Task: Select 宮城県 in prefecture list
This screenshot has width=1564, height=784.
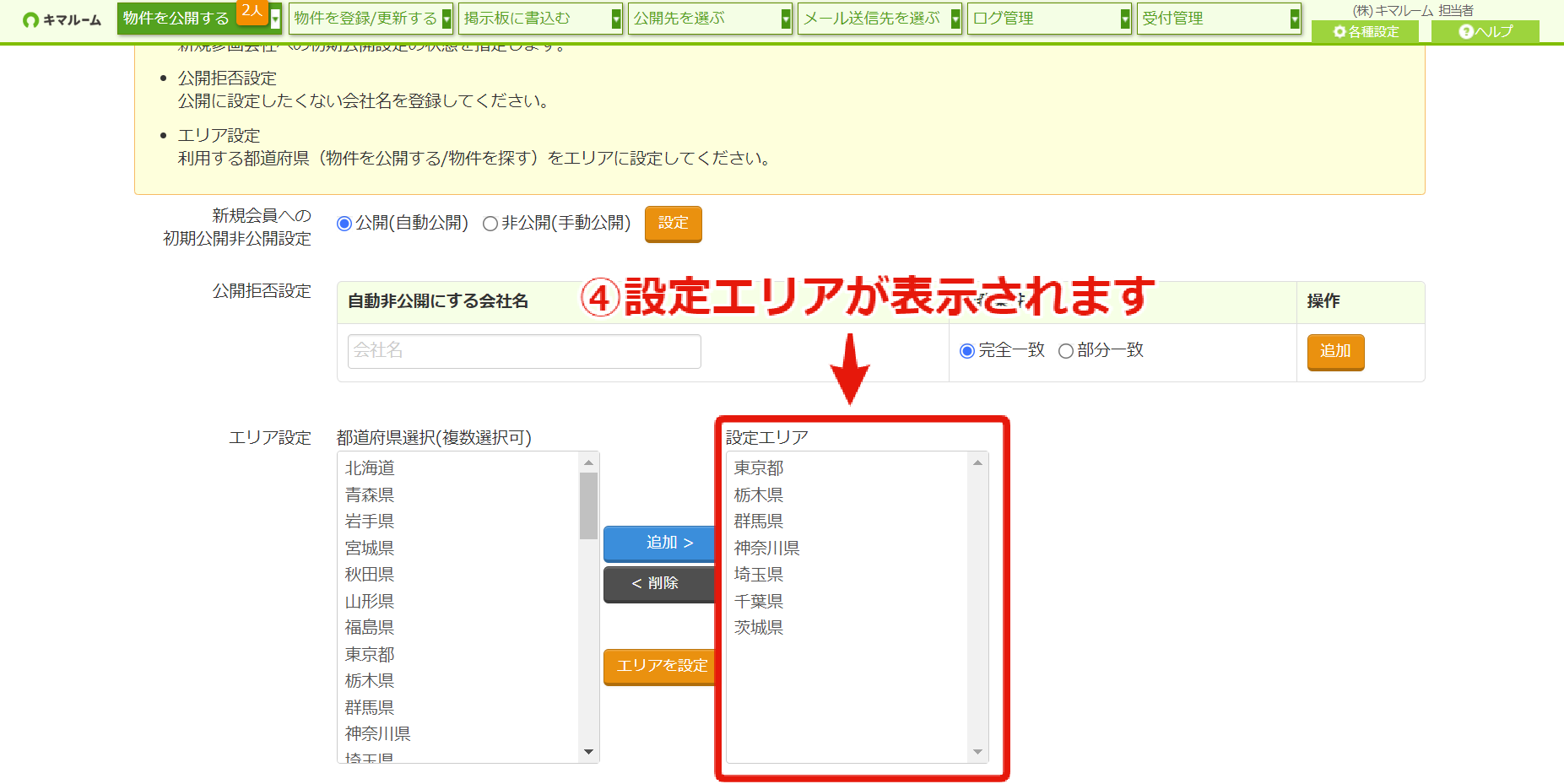Action: pos(457,549)
